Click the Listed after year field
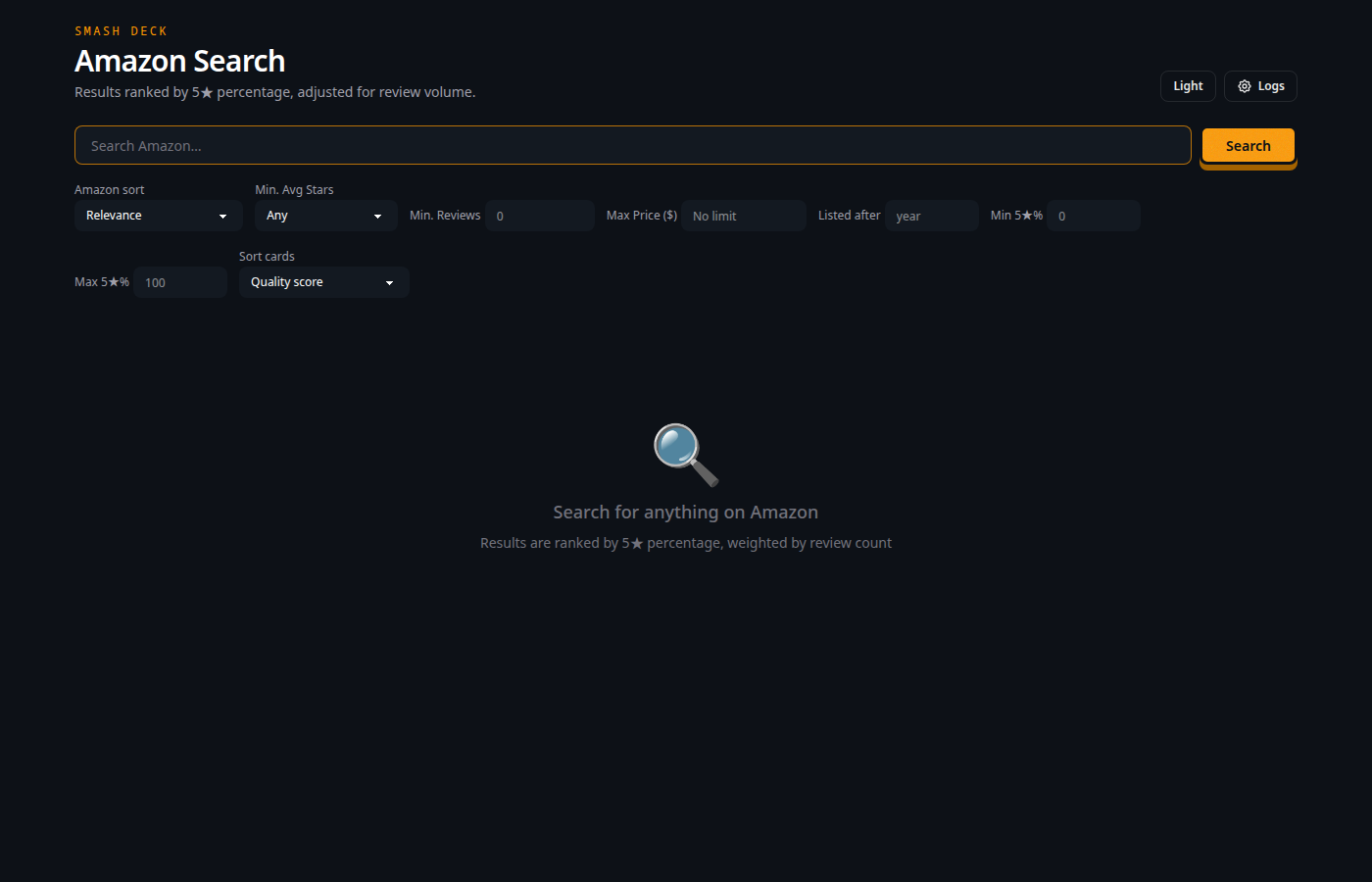Image resolution: width=1372 pixels, height=882 pixels. click(932, 216)
